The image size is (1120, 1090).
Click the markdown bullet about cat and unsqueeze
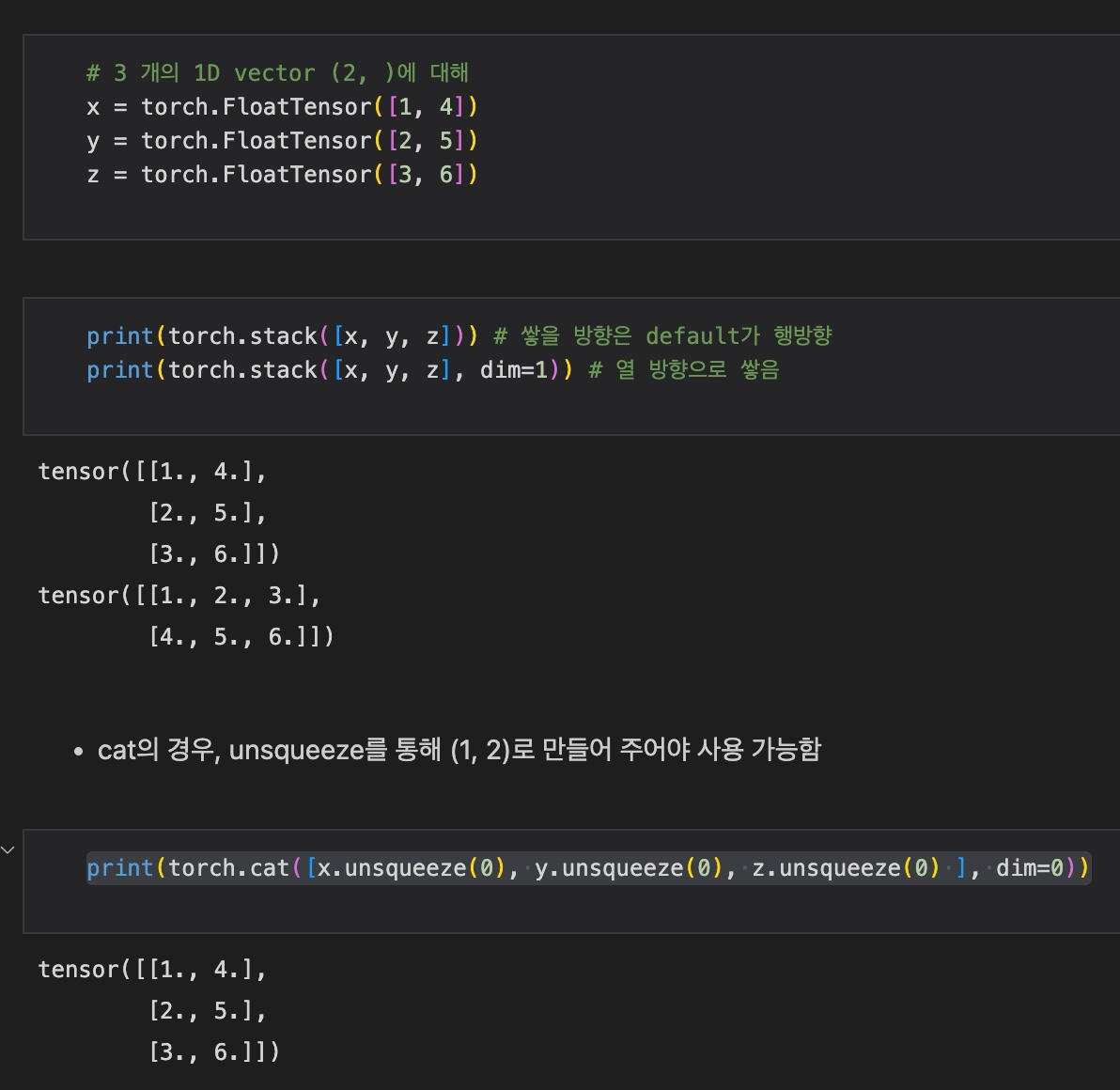[x=459, y=750]
